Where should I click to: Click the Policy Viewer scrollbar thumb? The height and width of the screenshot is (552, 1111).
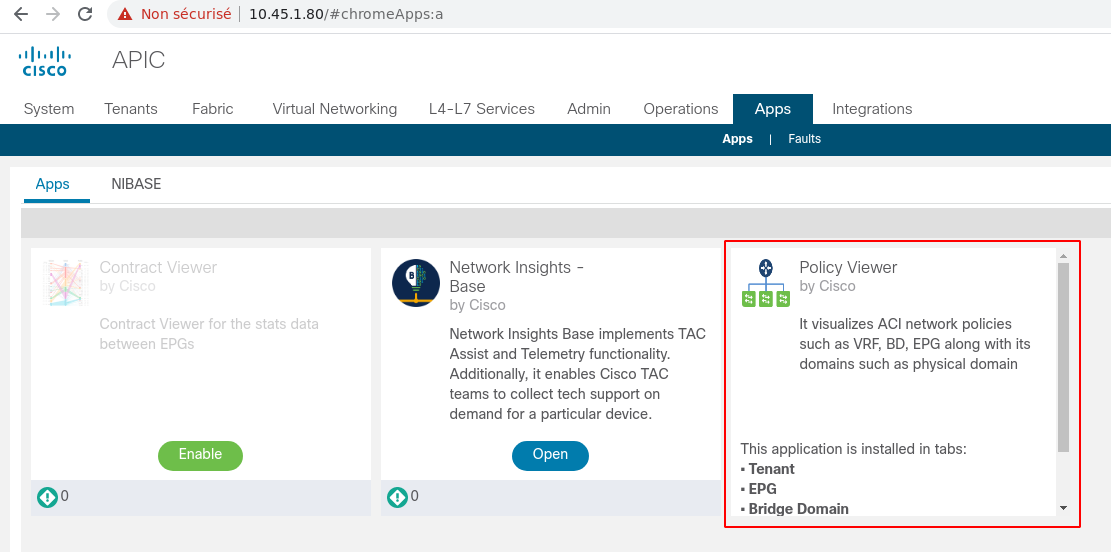(1064, 358)
